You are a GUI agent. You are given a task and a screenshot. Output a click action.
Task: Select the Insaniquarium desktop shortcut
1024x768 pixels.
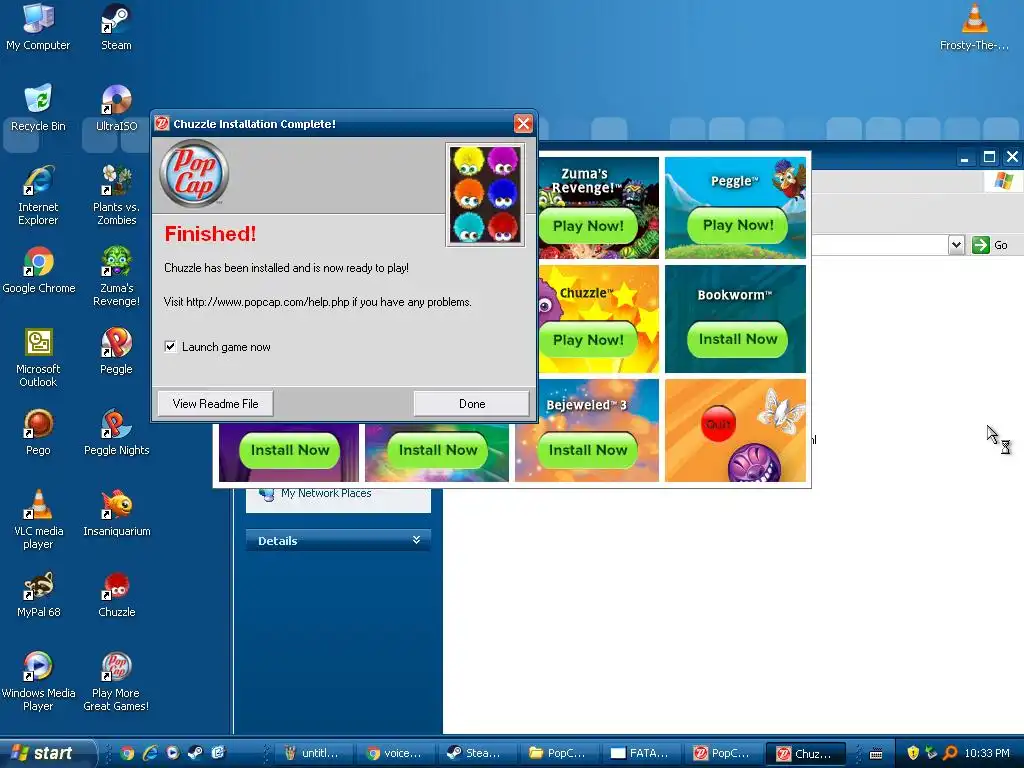pyautogui.click(x=116, y=513)
